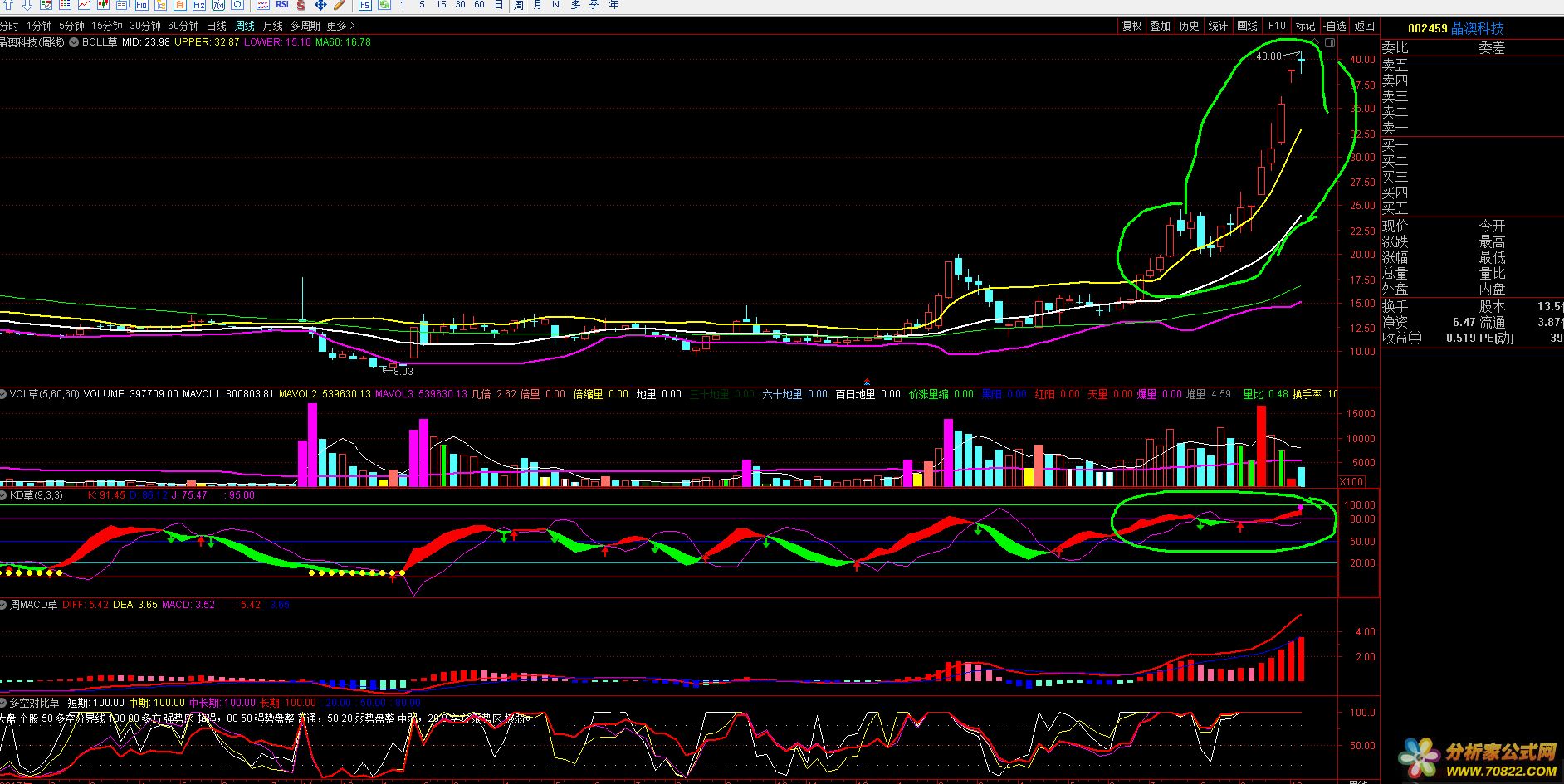Switch to weekly period button 周
Viewport: 1564px width, 784px height.
[x=518, y=5]
